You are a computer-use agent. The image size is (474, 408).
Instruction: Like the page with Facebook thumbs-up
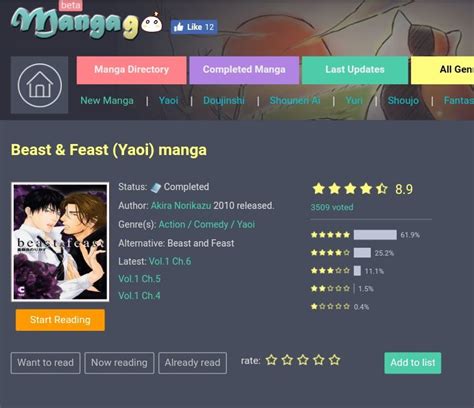(x=194, y=27)
